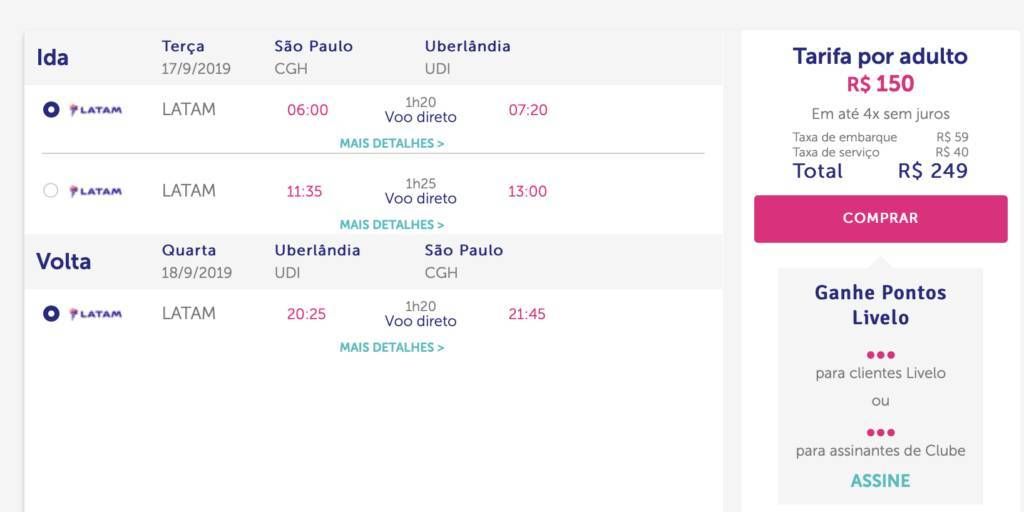Click Voo direto label on 1h25 flight
1024x512 pixels.
(421, 199)
